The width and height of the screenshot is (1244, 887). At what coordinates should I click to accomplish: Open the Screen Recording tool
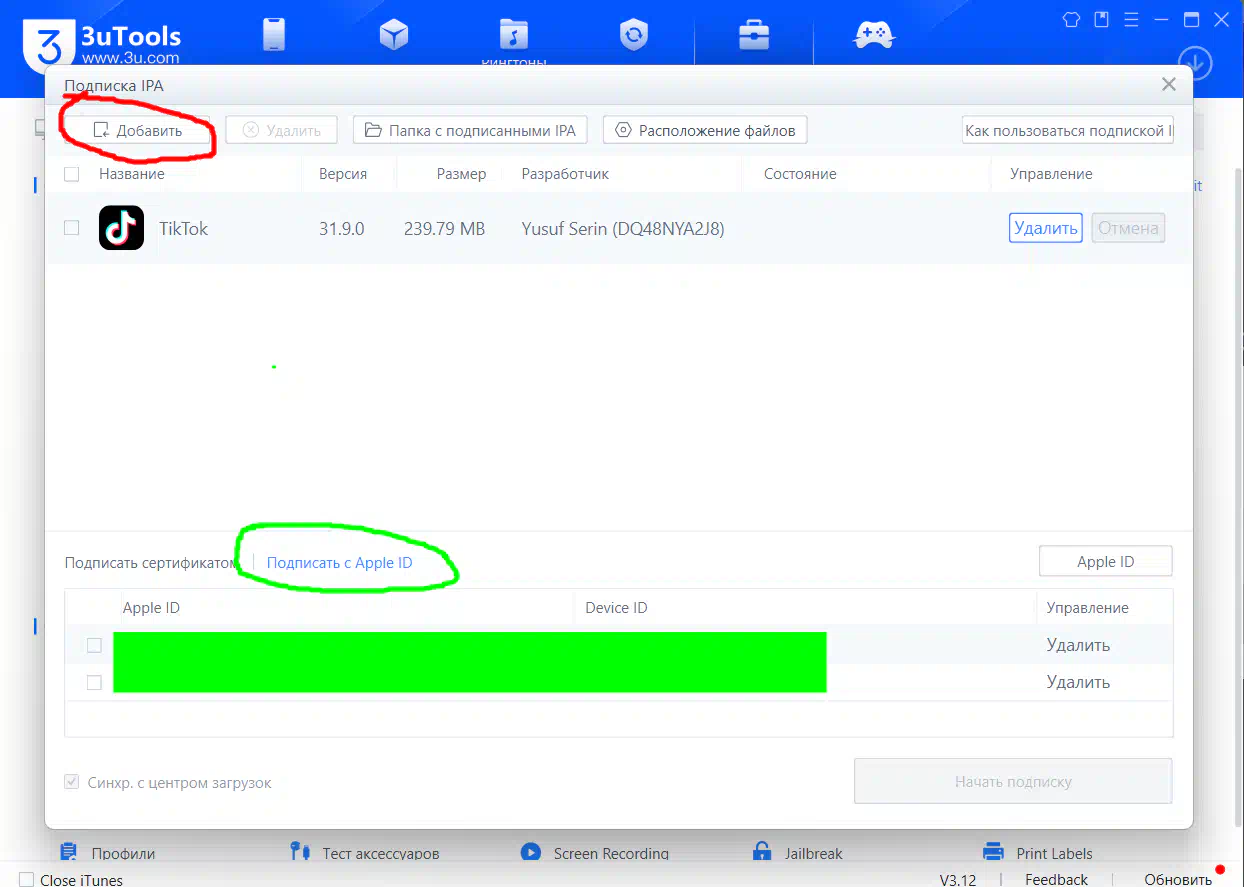point(595,853)
